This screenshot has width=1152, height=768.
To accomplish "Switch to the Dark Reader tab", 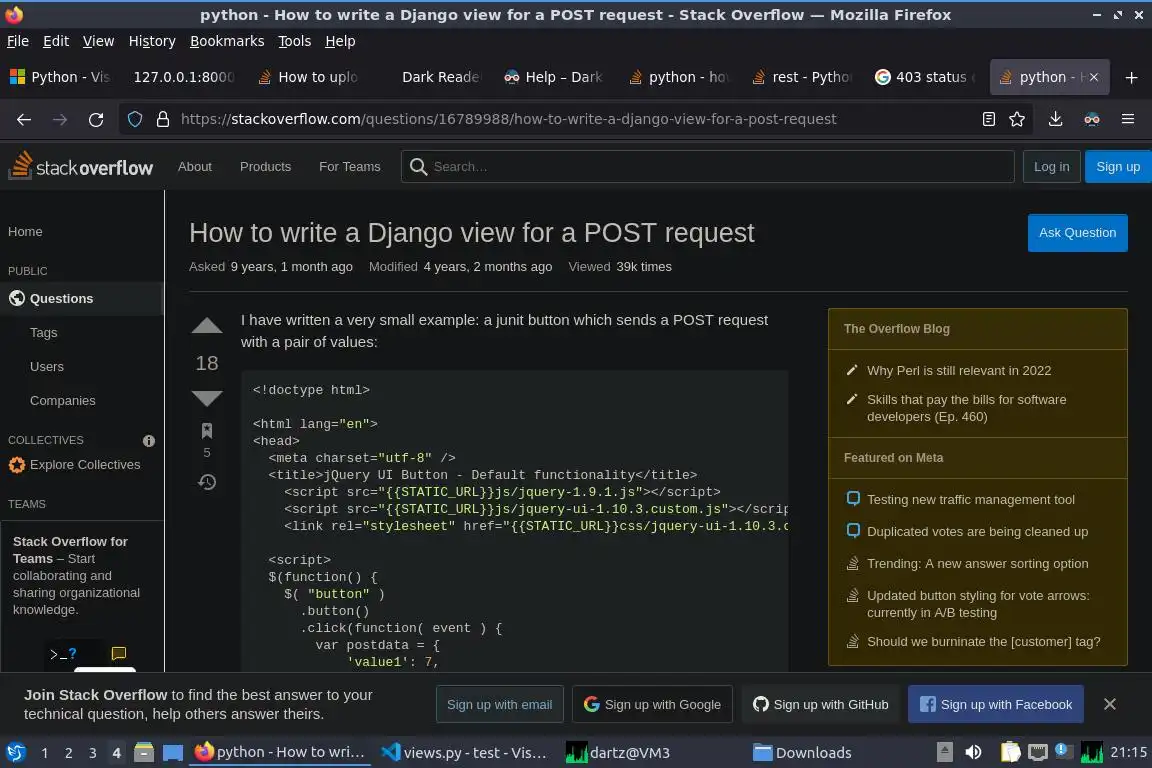I will tap(441, 77).
